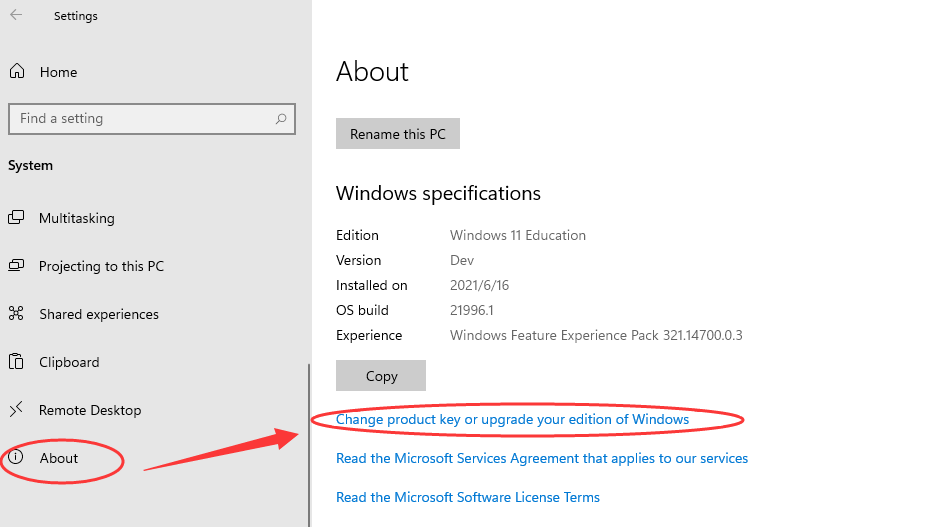Open Microsoft Software License Terms link
This screenshot has width=942, height=527.
[x=468, y=497]
